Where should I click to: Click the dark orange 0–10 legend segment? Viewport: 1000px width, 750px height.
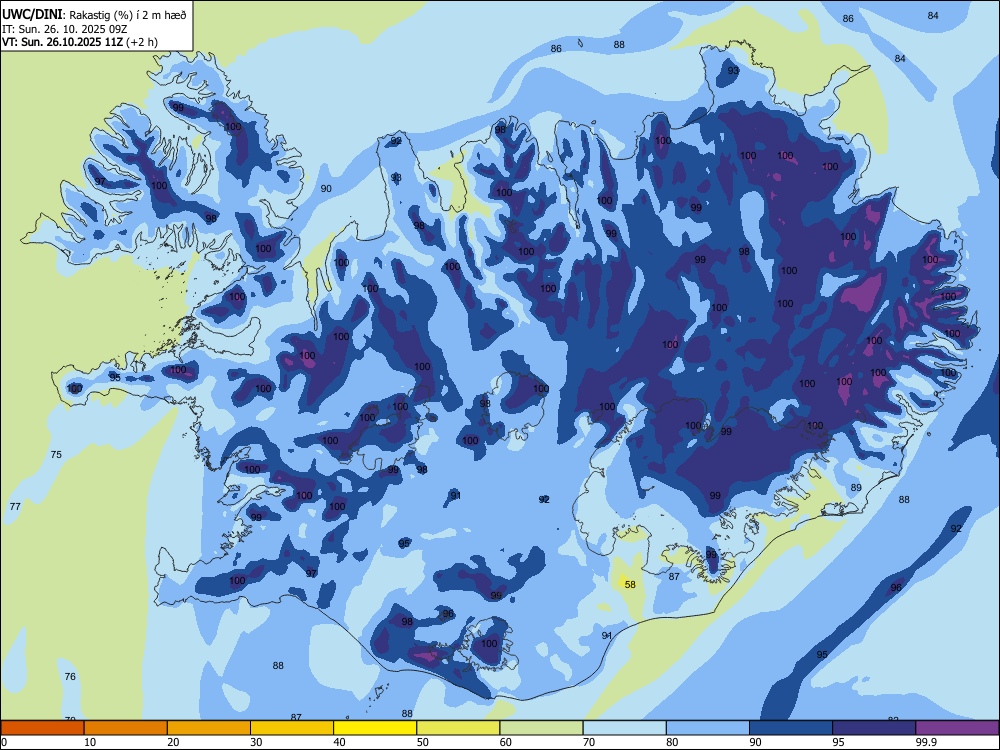pyautogui.click(x=43, y=728)
